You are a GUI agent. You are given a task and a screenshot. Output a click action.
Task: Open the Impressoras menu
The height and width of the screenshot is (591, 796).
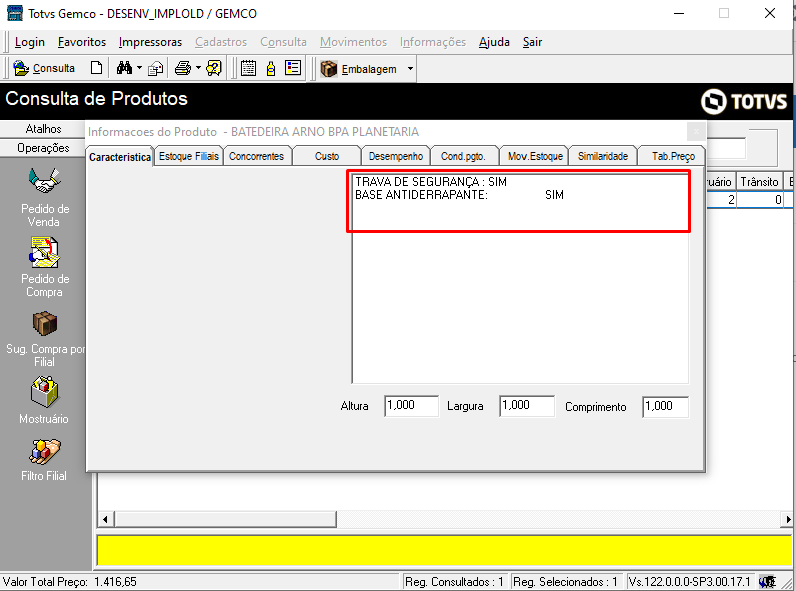tap(150, 42)
